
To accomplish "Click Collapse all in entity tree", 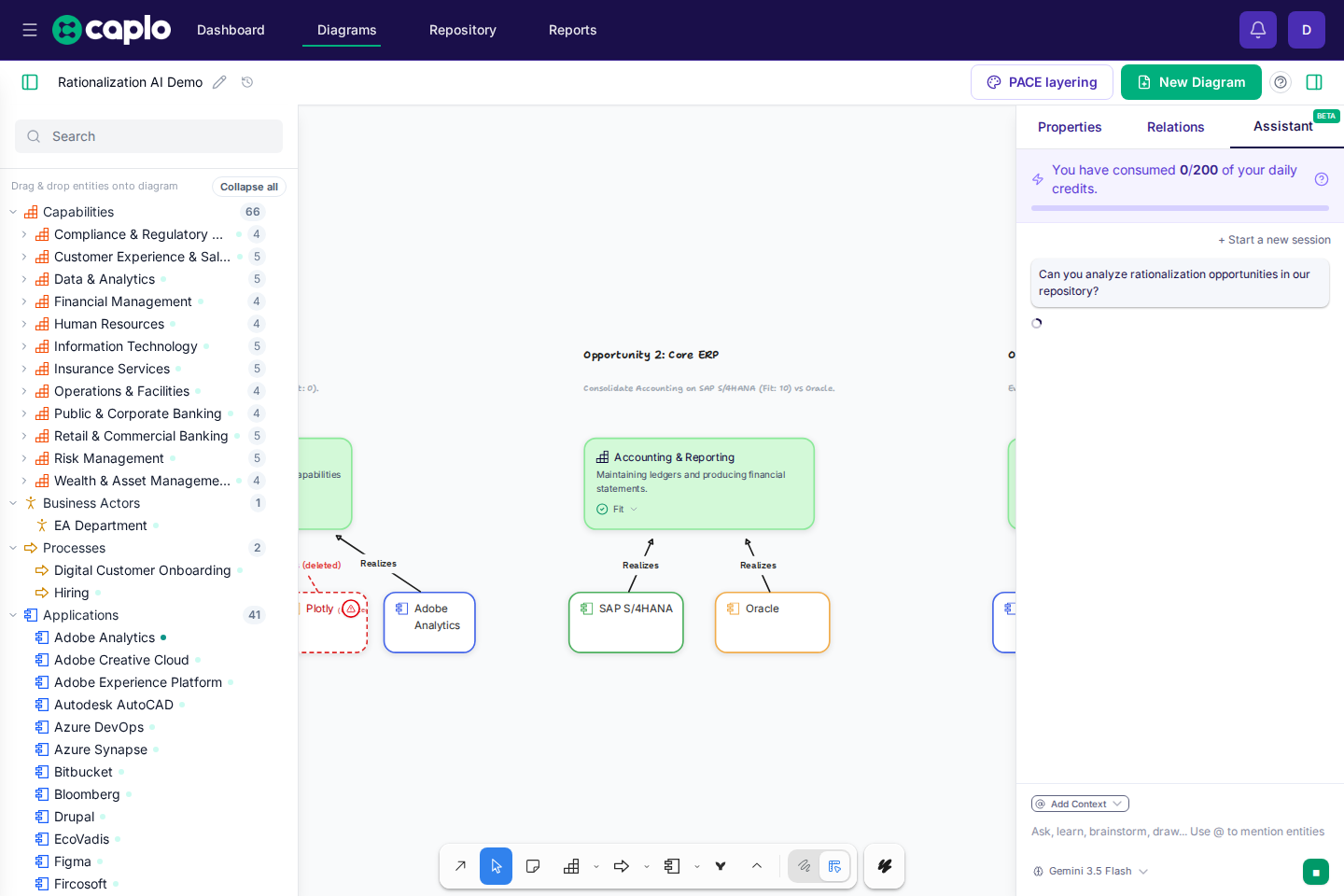I will [x=249, y=187].
